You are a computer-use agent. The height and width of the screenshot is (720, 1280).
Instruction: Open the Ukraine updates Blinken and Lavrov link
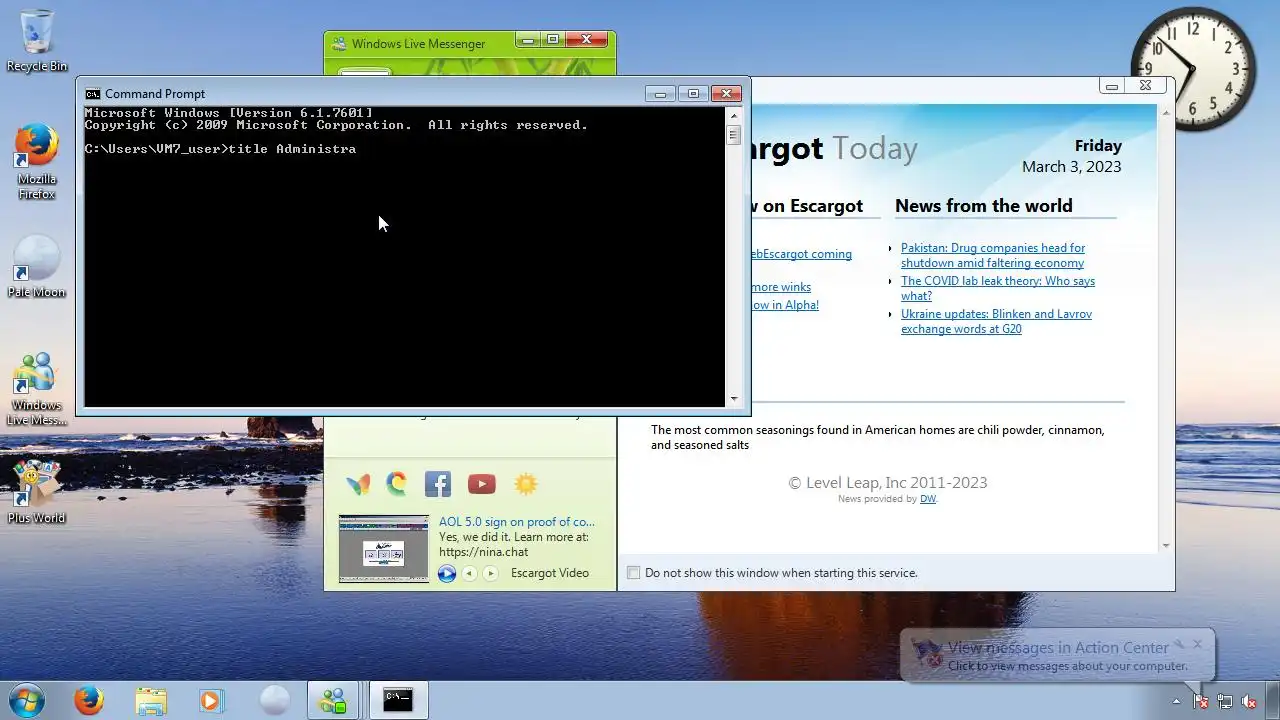click(x=996, y=321)
